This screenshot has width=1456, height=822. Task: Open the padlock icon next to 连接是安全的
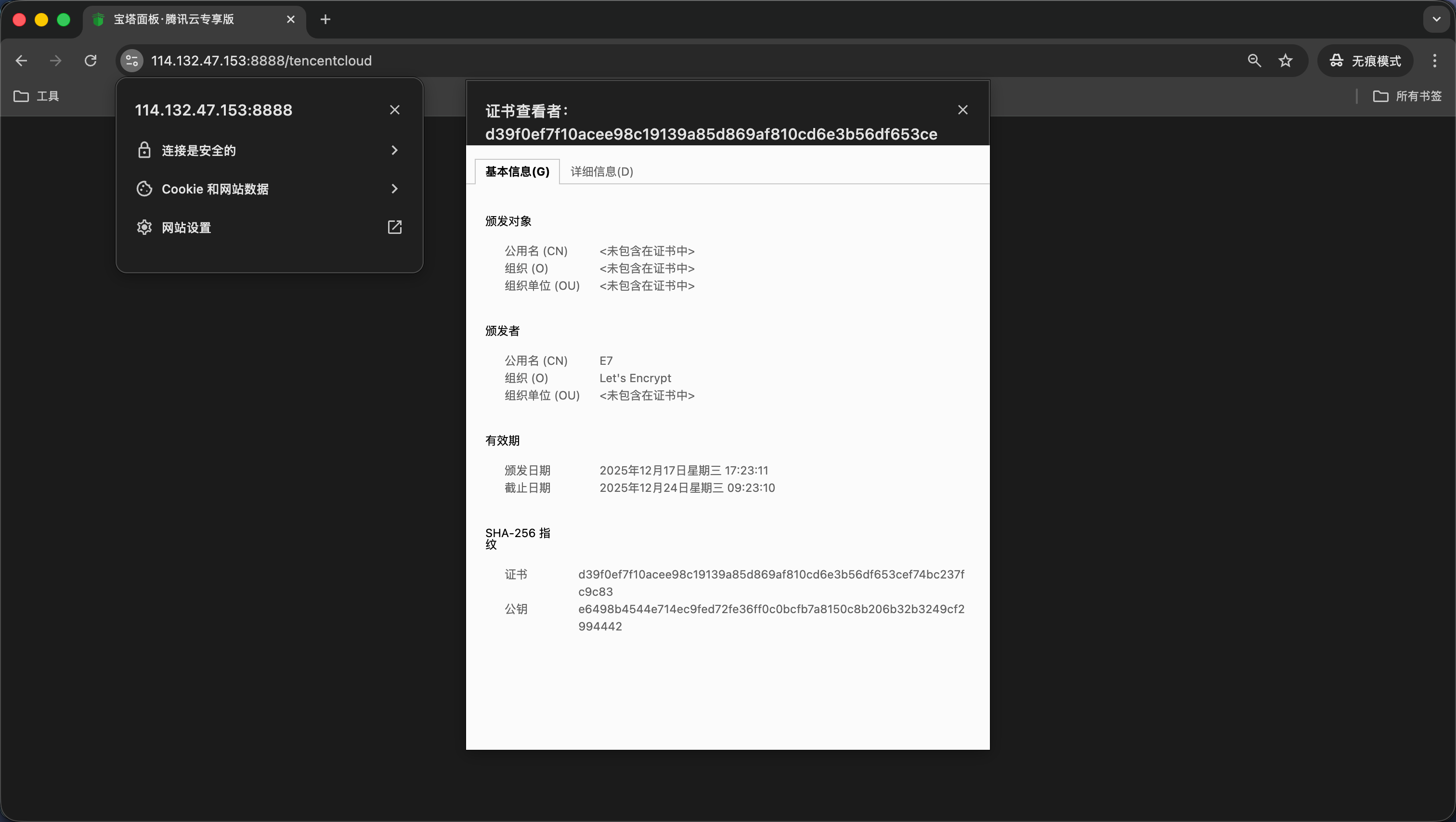tap(143, 150)
